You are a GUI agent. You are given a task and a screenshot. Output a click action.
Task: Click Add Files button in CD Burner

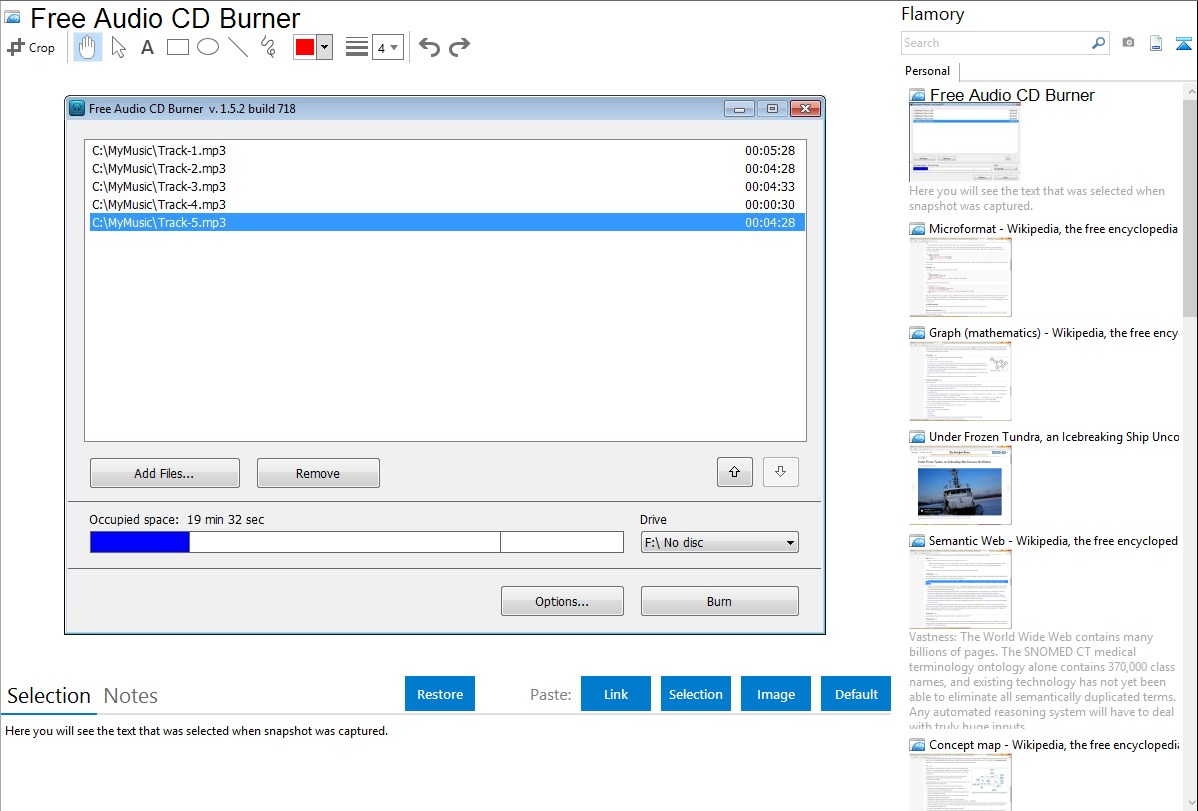[x=165, y=473]
